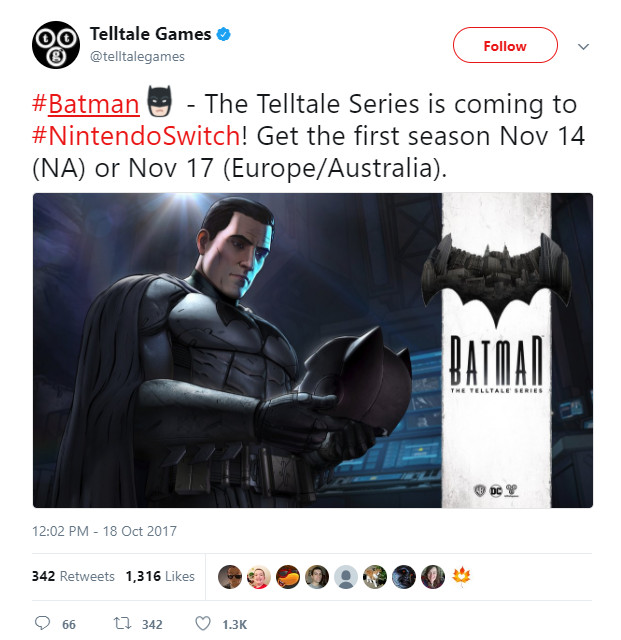Open the #NintendoSwitch hashtag link
The height and width of the screenshot is (640, 621).
coord(136,136)
